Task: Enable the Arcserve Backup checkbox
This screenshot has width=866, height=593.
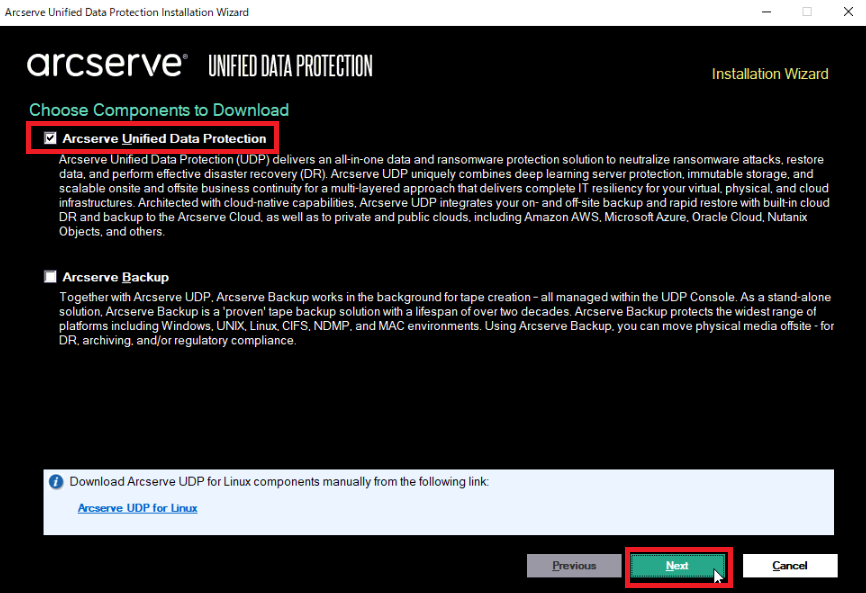Action: tap(50, 277)
